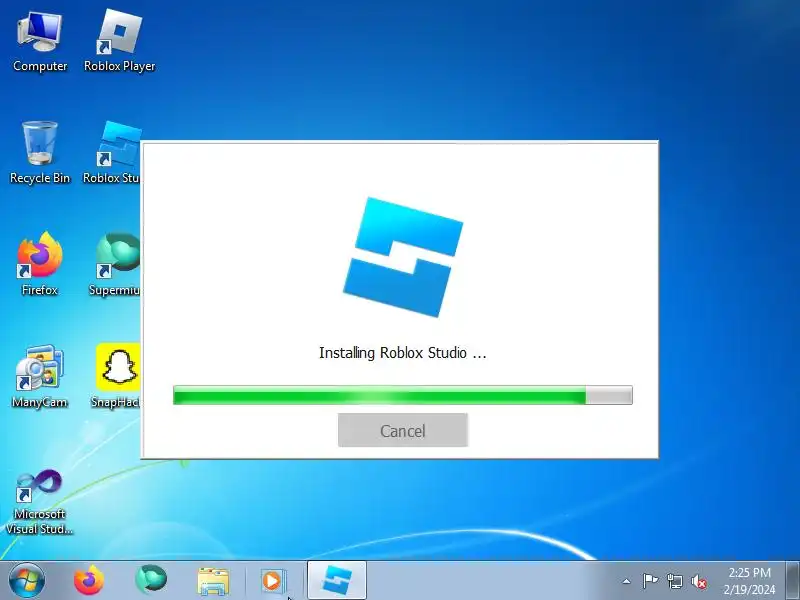
Task: Launch Firefox from the taskbar
Action: pyautogui.click(x=89, y=581)
